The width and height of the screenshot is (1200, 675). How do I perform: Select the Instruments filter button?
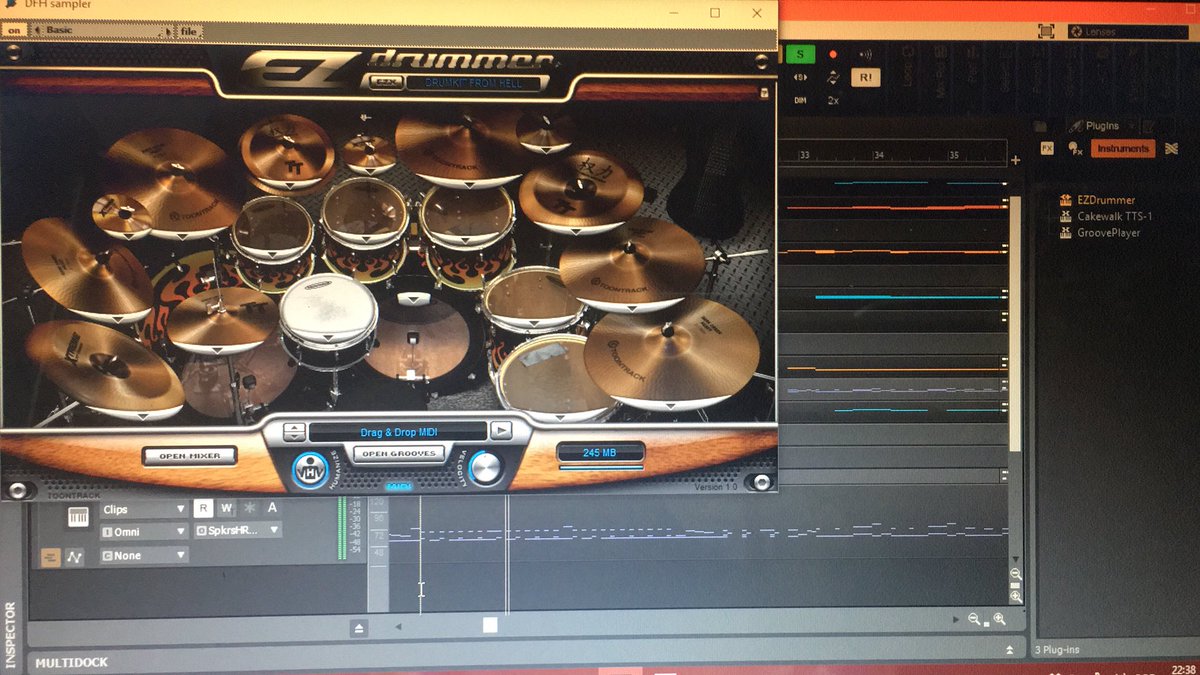pyautogui.click(x=1123, y=148)
